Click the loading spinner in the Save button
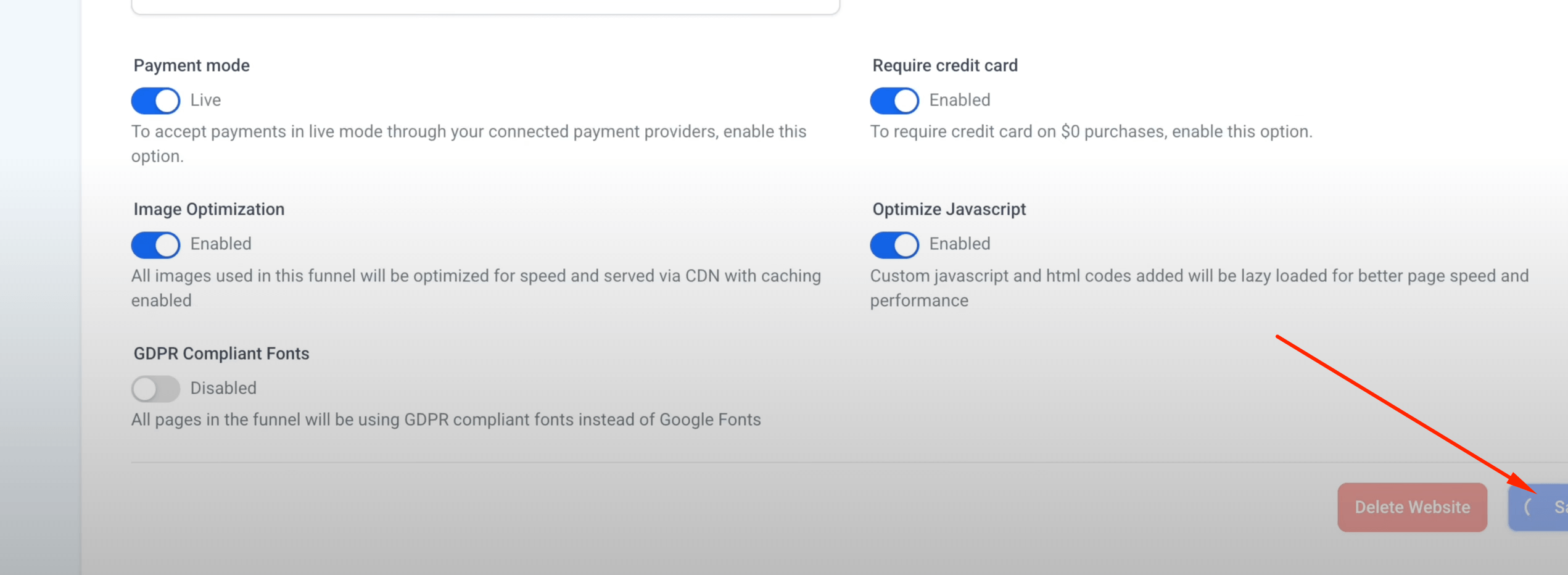 [x=1528, y=507]
